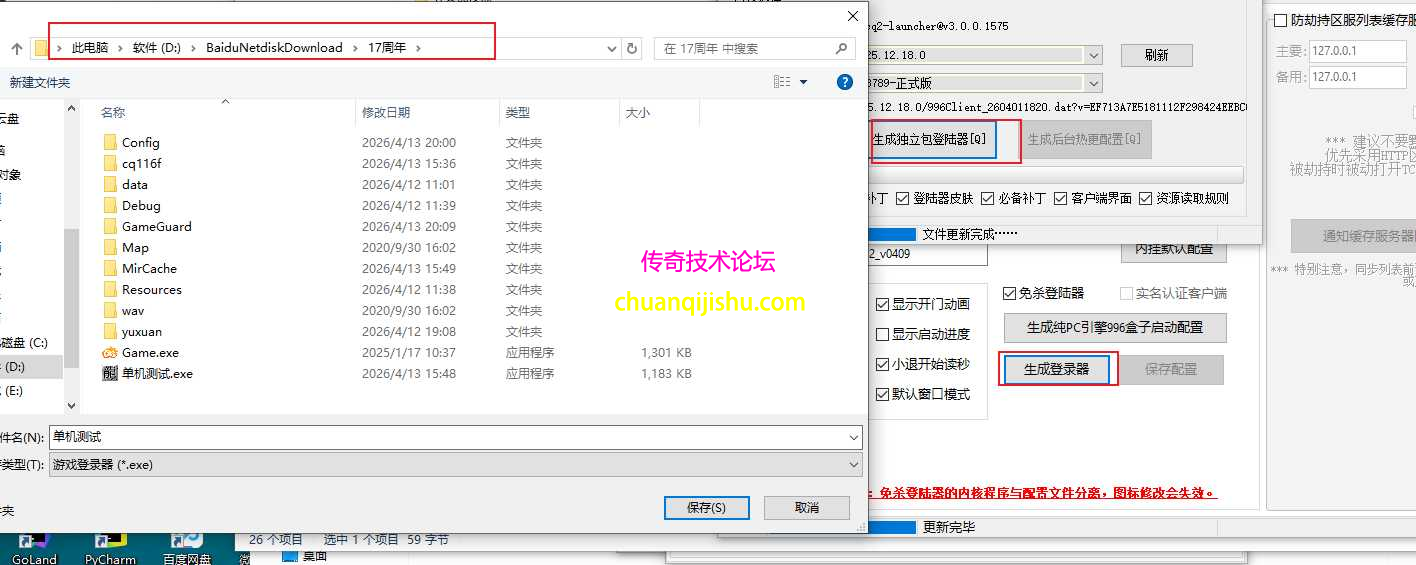Click the folder icon in address bar
1416x565 pixels.
click(41, 48)
